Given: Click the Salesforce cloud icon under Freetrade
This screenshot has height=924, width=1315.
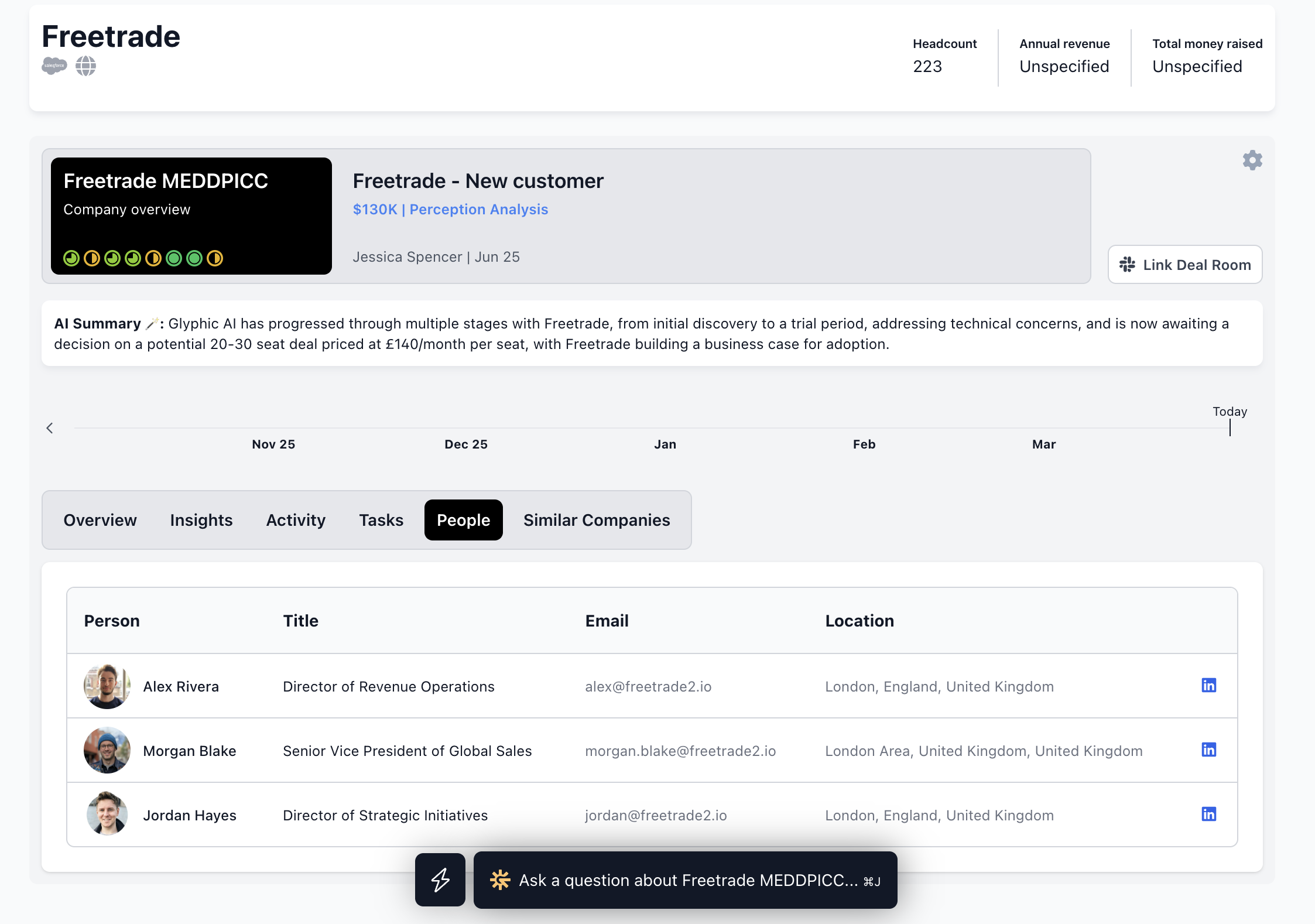Looking at the screenshot, I should click(54, 66).
